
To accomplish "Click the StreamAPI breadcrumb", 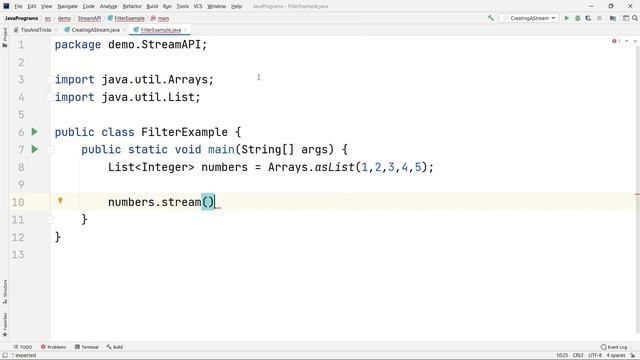I will [x=89, y=18].
